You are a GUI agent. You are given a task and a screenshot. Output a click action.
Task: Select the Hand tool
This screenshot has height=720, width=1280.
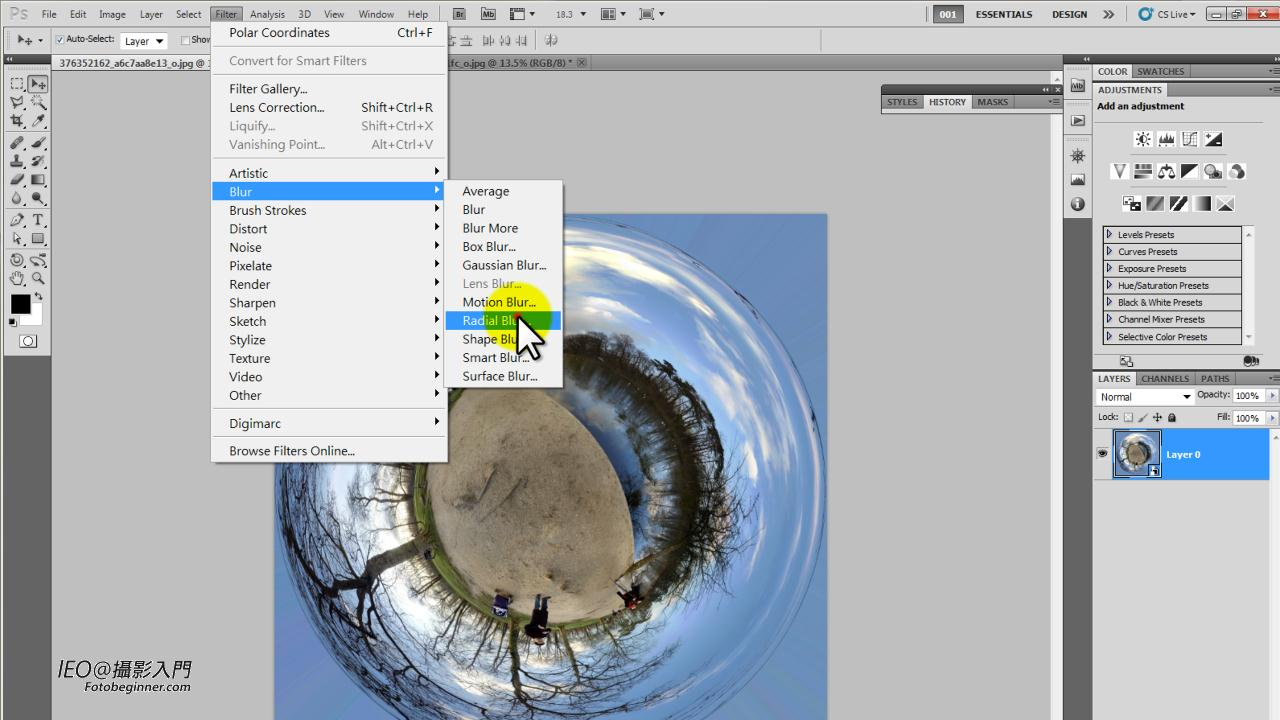tap(17, 279)
